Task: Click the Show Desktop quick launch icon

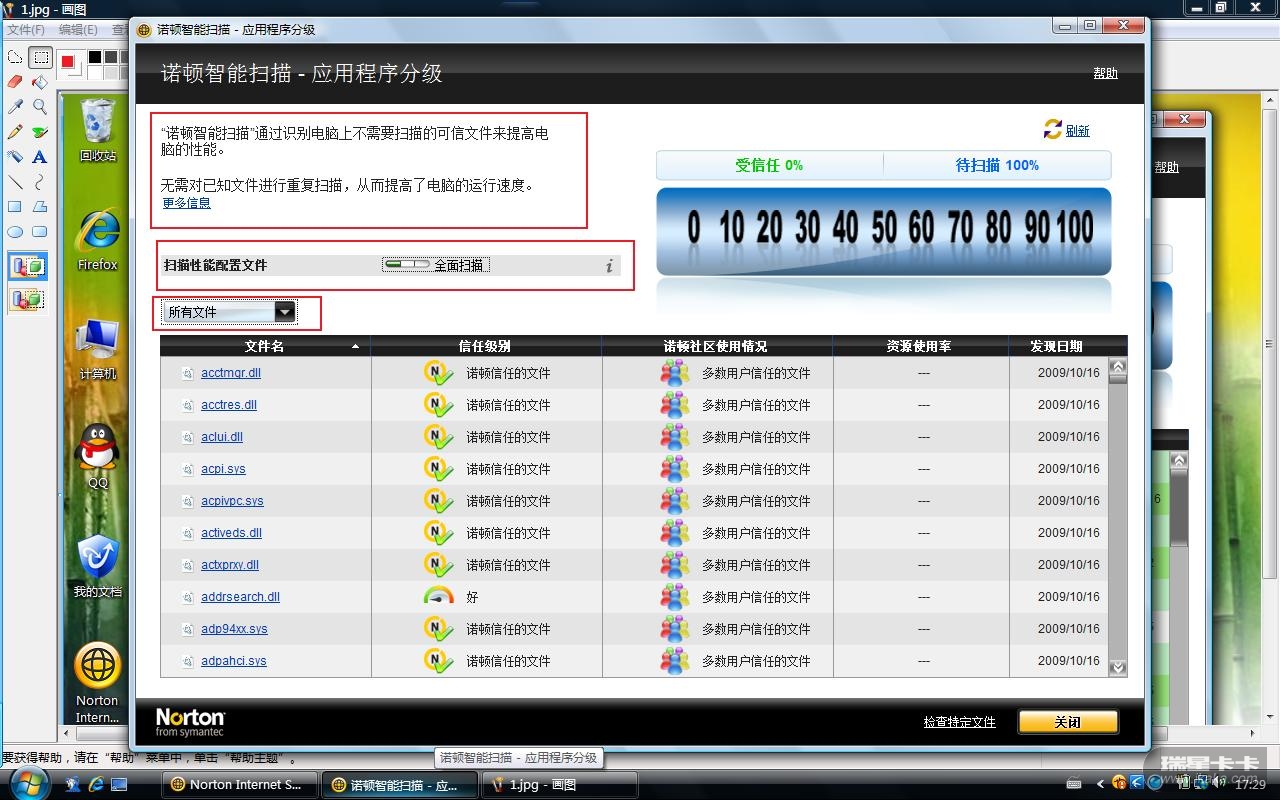Action: point(119,784)
